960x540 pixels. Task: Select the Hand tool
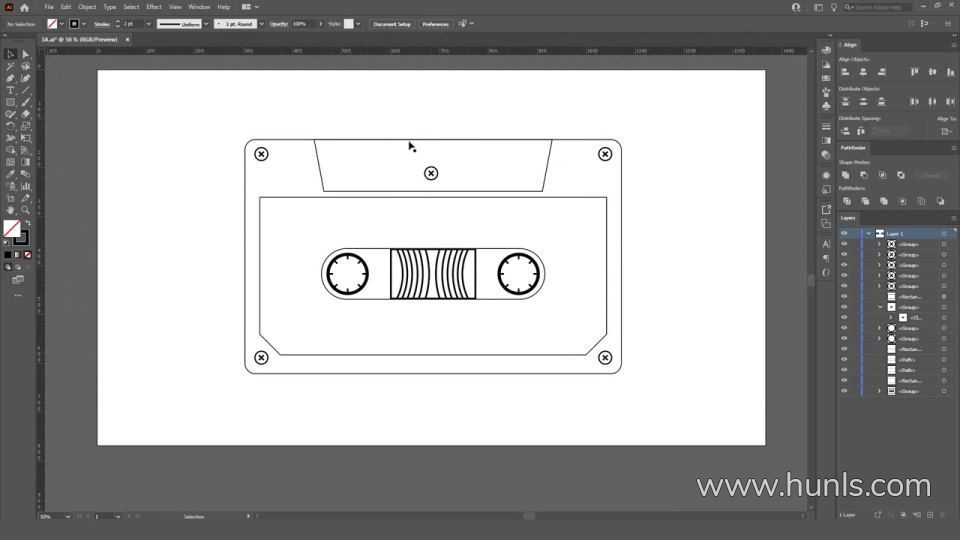click(10, 210)
